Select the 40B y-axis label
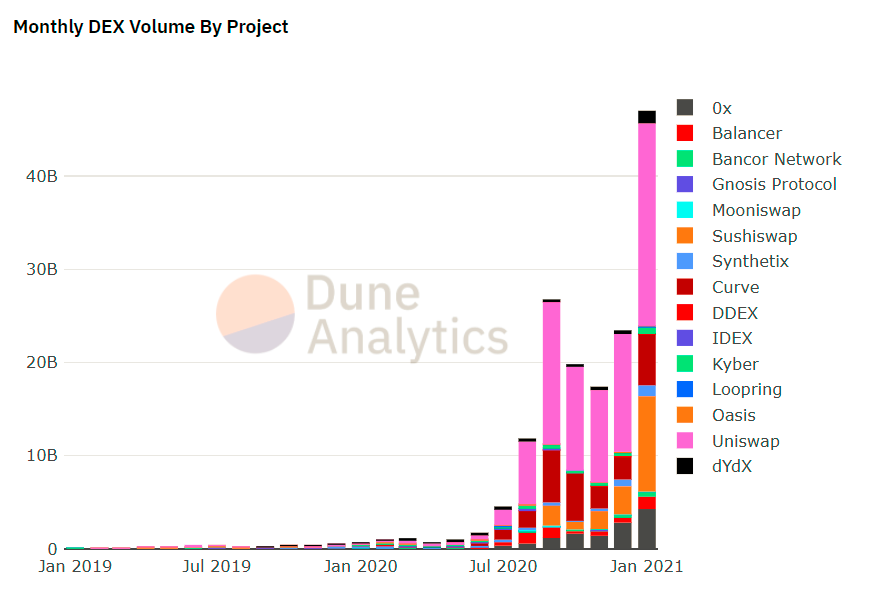Screen dimensions: 874x606 [x=42, y=176]
